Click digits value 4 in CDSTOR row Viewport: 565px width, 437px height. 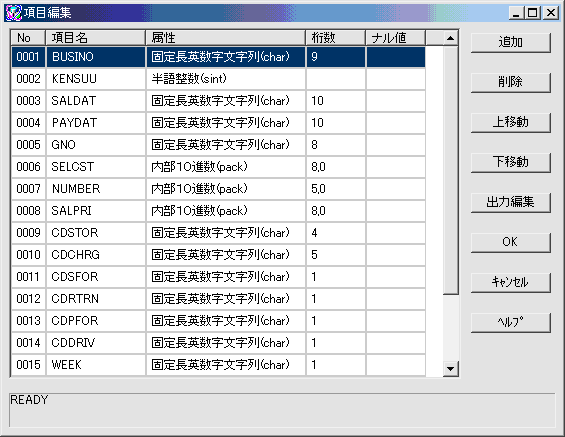336,233
